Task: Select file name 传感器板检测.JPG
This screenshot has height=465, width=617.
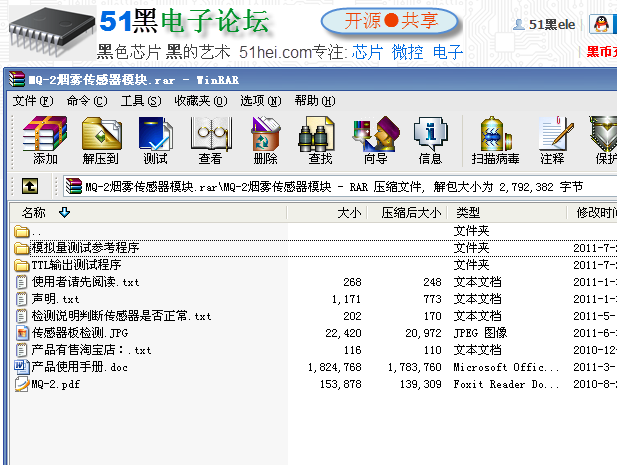Action: (x=80, y=333)
